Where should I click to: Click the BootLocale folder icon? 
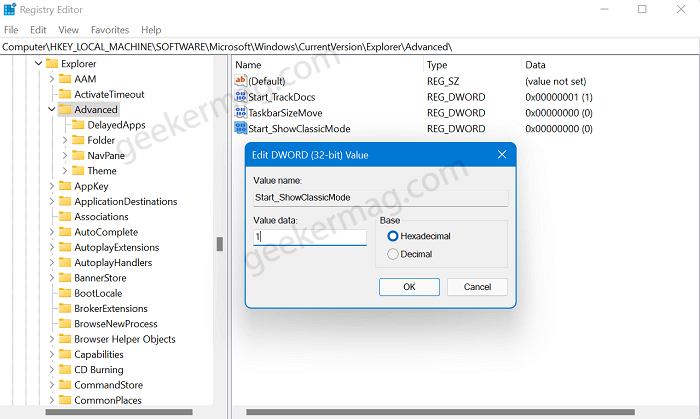(x=65, y=293)
